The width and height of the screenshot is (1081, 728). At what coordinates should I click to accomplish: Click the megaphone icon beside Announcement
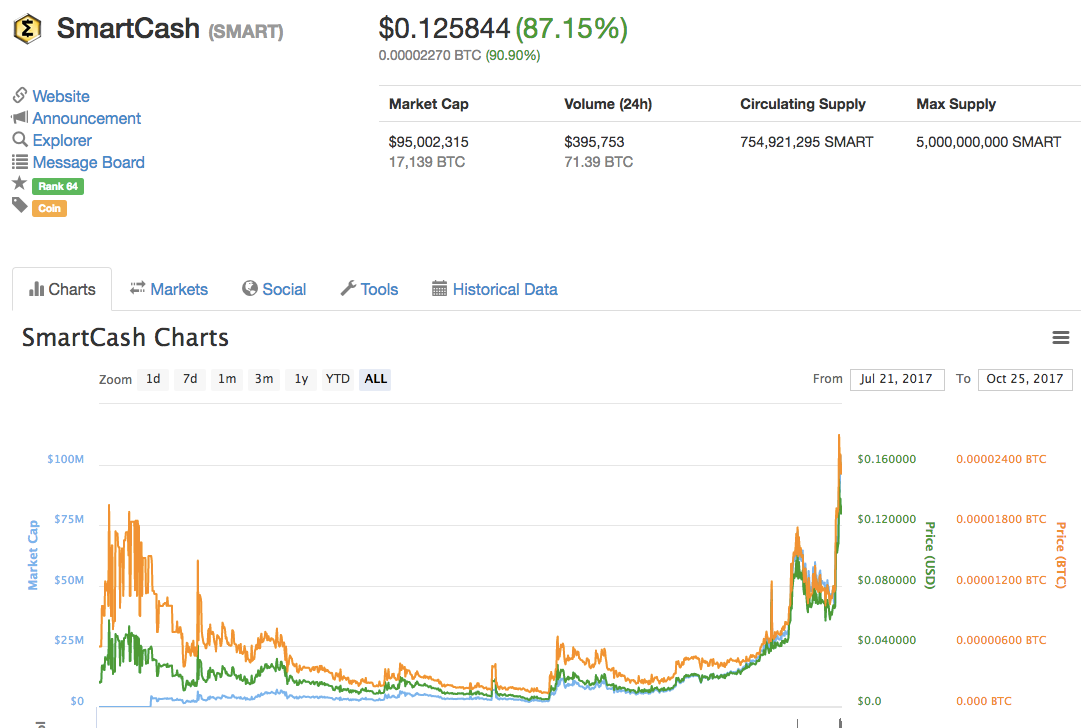(20, 117)
